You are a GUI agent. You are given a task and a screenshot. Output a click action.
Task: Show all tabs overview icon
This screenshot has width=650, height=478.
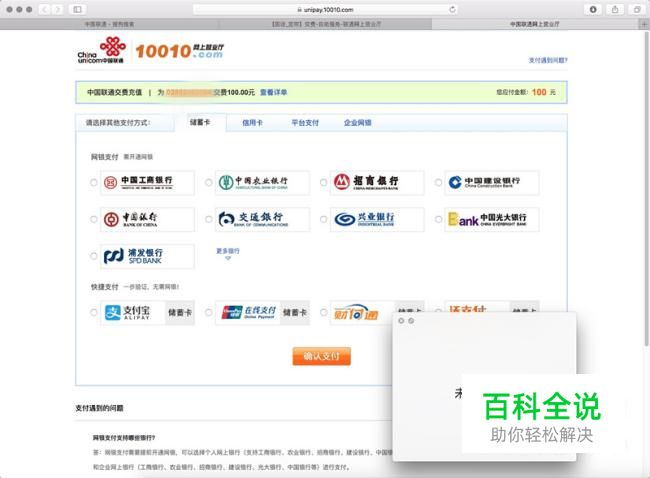[x=637, y=9]
